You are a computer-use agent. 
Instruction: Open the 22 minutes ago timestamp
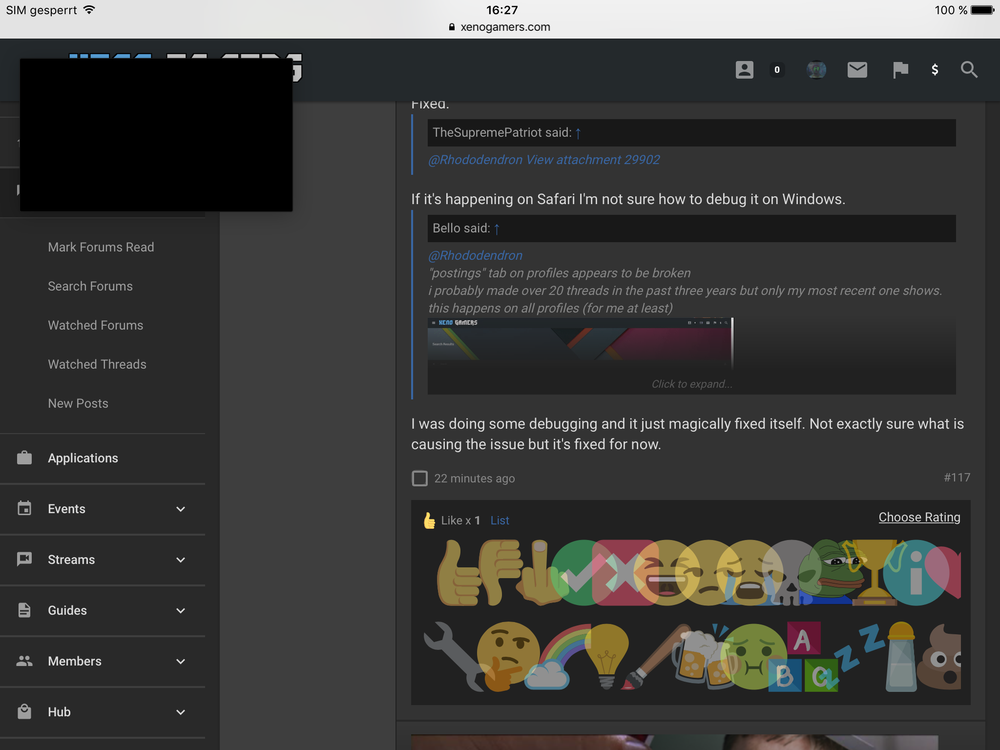pos(474,478)
